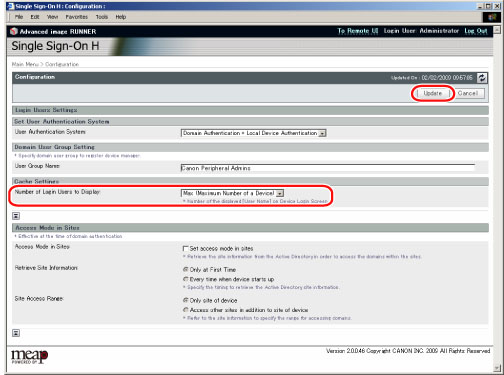This screenshot has height=375, width=504.
Task: Click the browser page icon in title bar
Action: [x=11, y=6]
